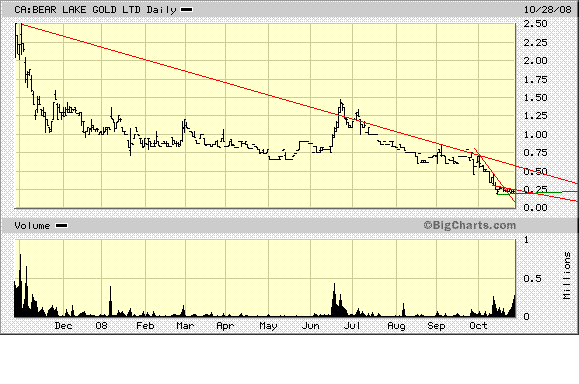Click the Feb month label
579x384 pixels.
click(x=145, y=326)
